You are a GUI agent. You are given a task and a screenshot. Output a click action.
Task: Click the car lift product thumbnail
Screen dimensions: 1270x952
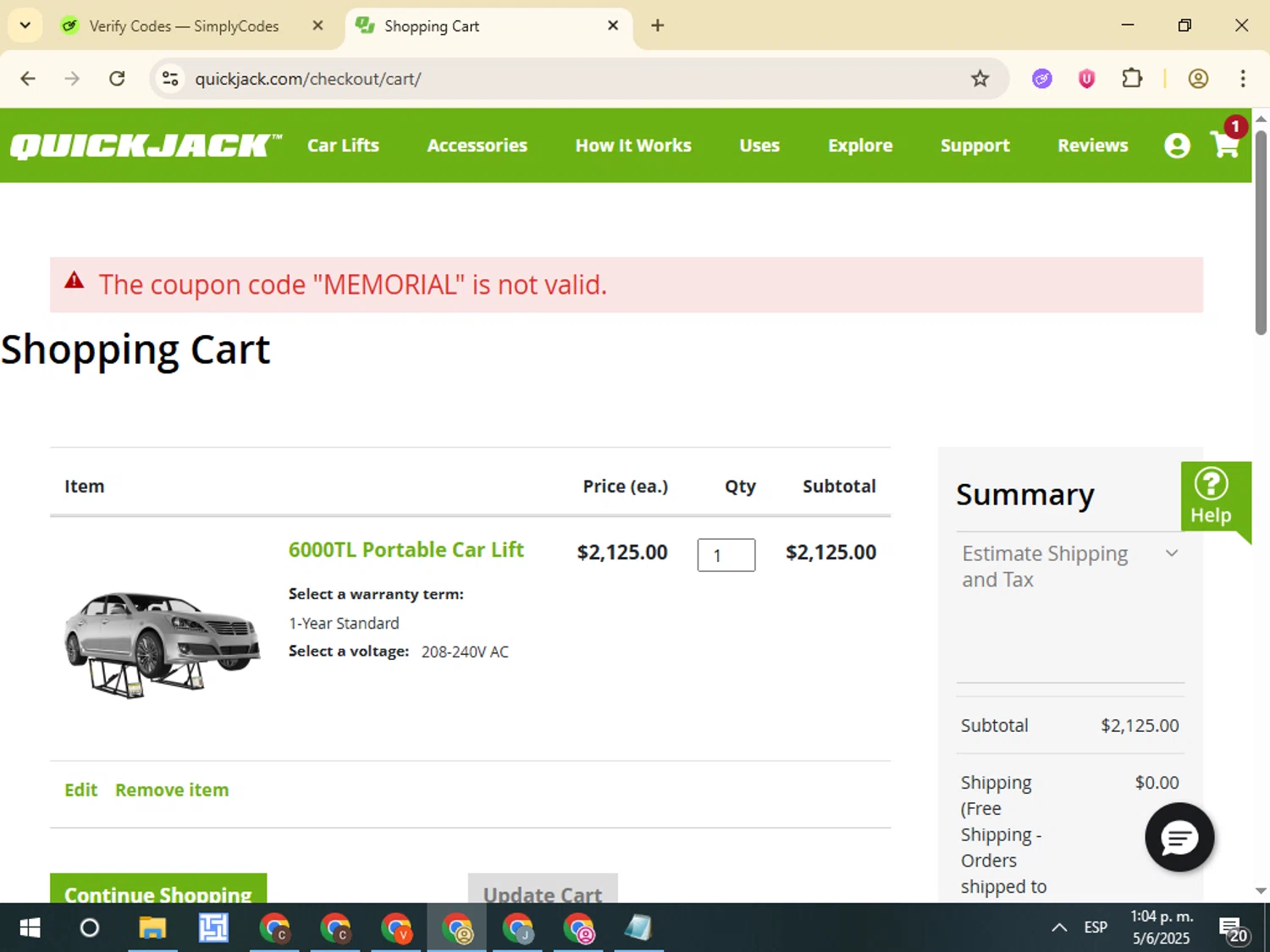[x=163, y=645]
